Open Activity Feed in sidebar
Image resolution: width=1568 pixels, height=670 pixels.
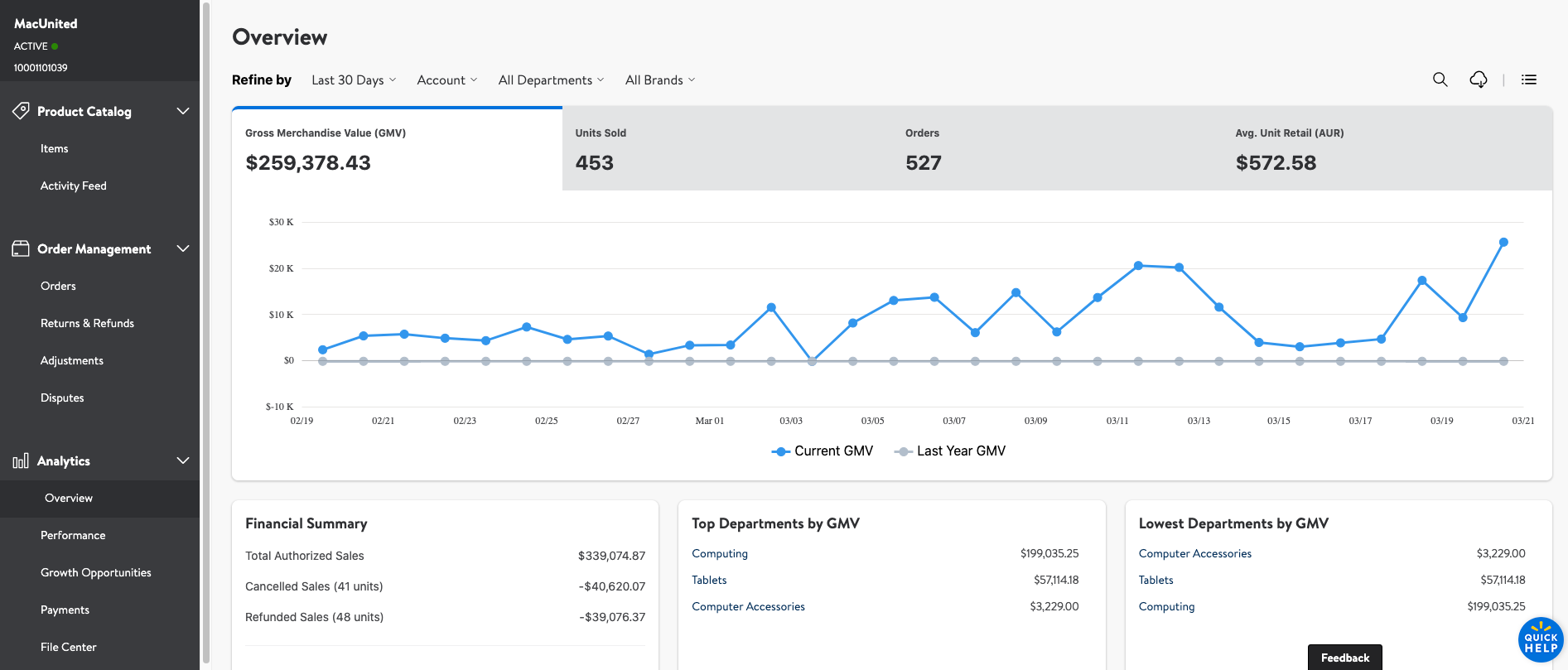tap(74, 186)
